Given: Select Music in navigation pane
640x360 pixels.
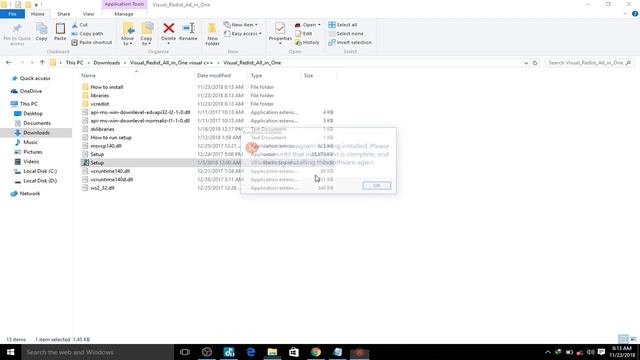Looking at the screenshot, I should [x=30, y=142].
